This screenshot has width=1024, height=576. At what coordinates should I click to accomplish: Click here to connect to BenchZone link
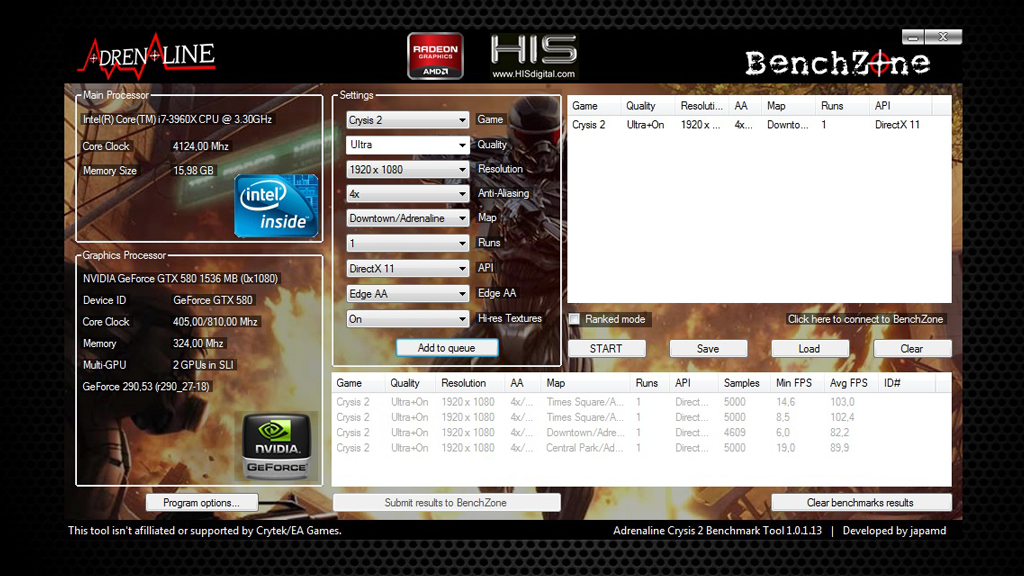point(865,319)
